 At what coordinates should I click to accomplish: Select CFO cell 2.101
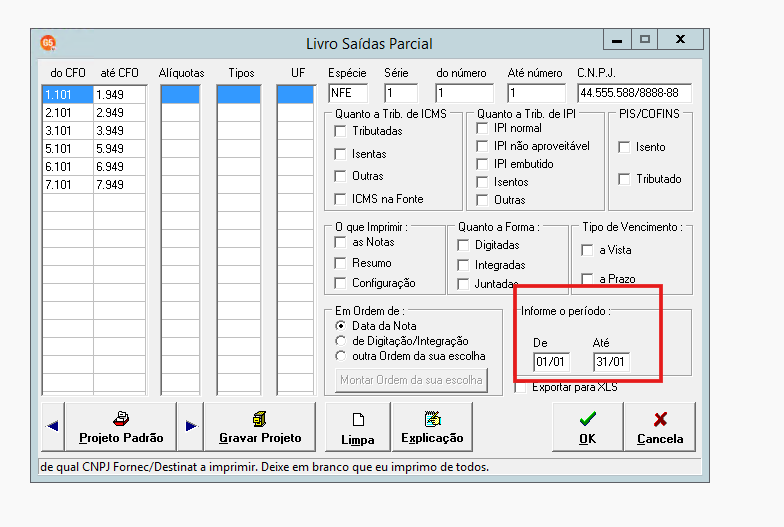[x=68, y=112]
